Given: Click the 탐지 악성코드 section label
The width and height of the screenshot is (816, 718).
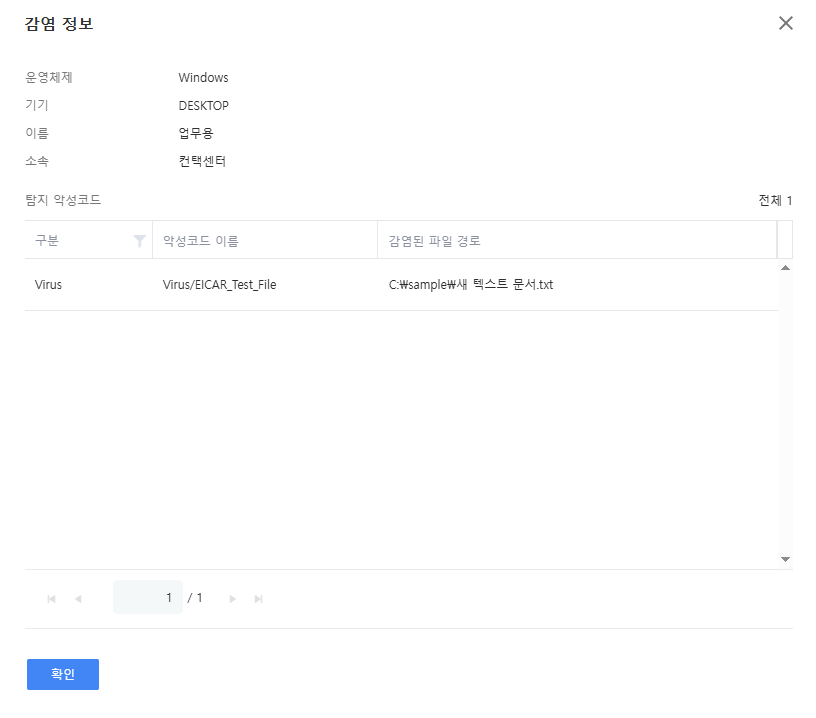Looking at the screenshot, I should [x=63, y=200].
